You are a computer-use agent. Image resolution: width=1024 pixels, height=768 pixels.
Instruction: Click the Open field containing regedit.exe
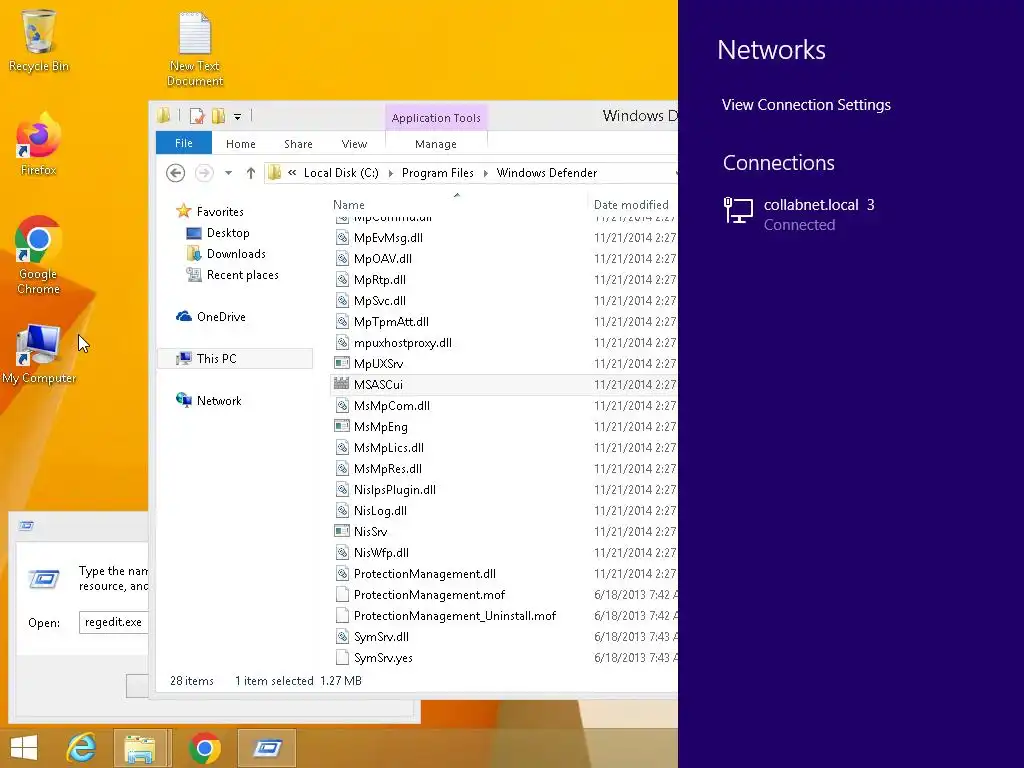coord(114,622)
